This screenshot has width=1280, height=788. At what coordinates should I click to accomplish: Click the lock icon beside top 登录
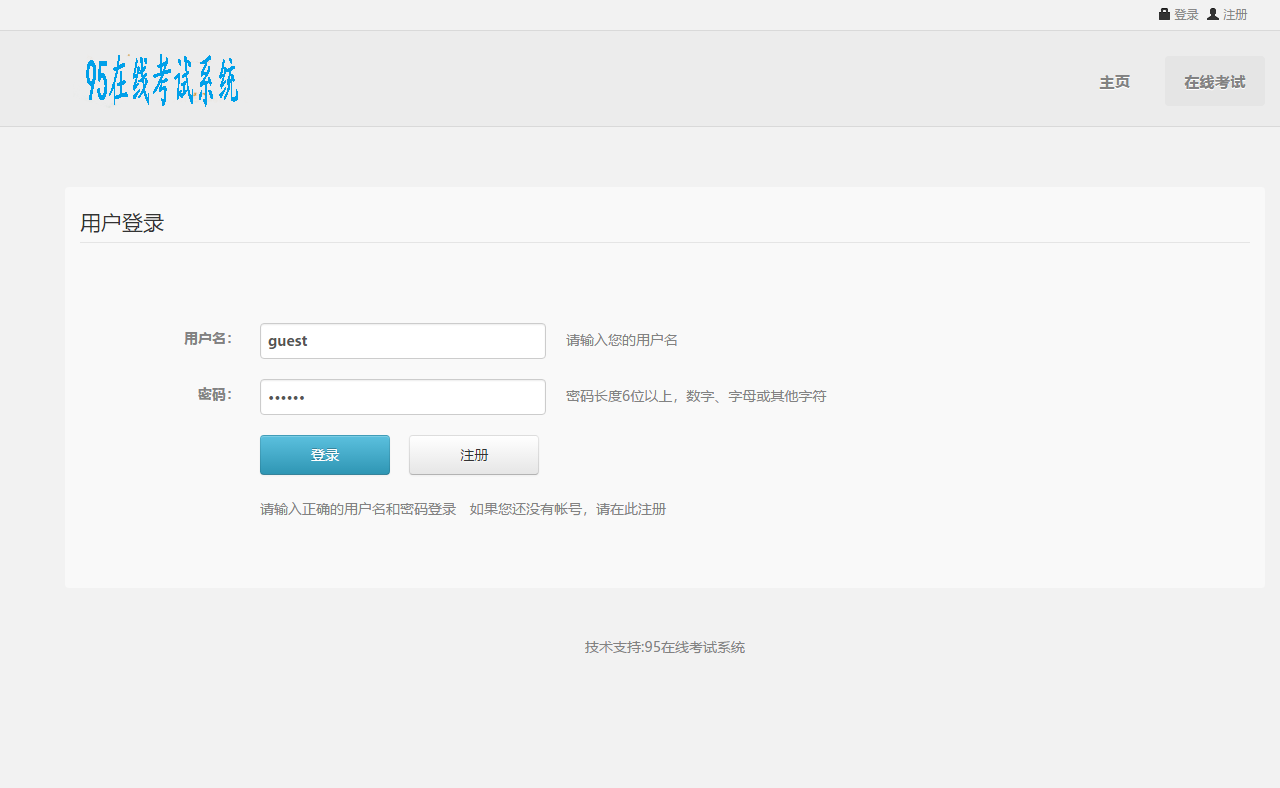(1164, 14)
